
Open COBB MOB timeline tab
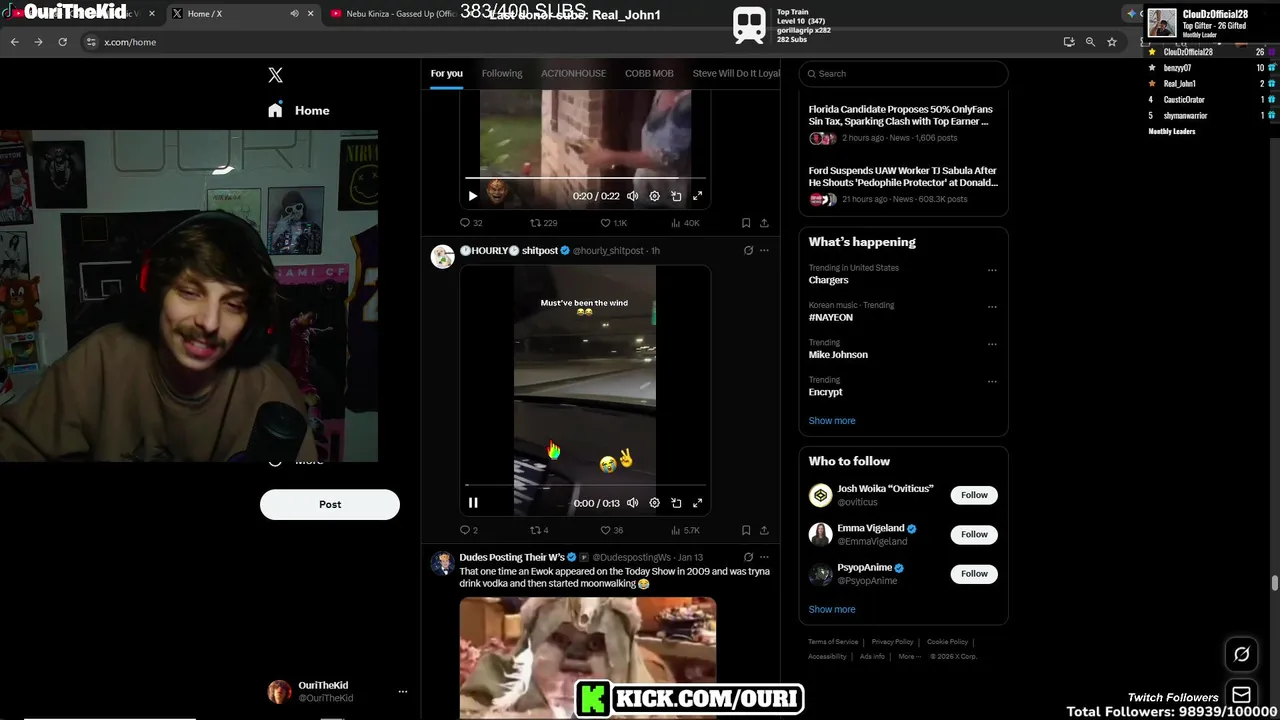point(649,73)
